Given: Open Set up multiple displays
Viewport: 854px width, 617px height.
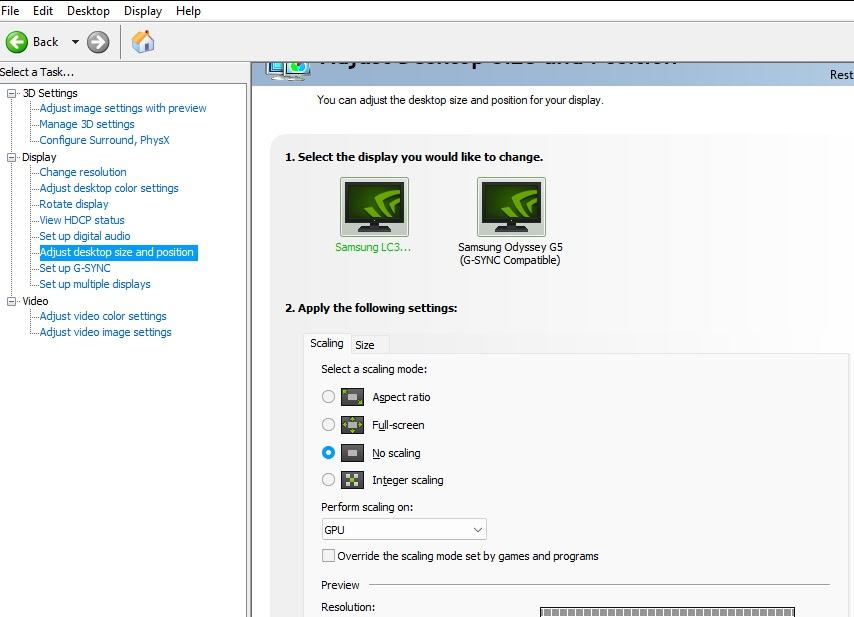Looking at the screenshot, I should click(95, 284).
